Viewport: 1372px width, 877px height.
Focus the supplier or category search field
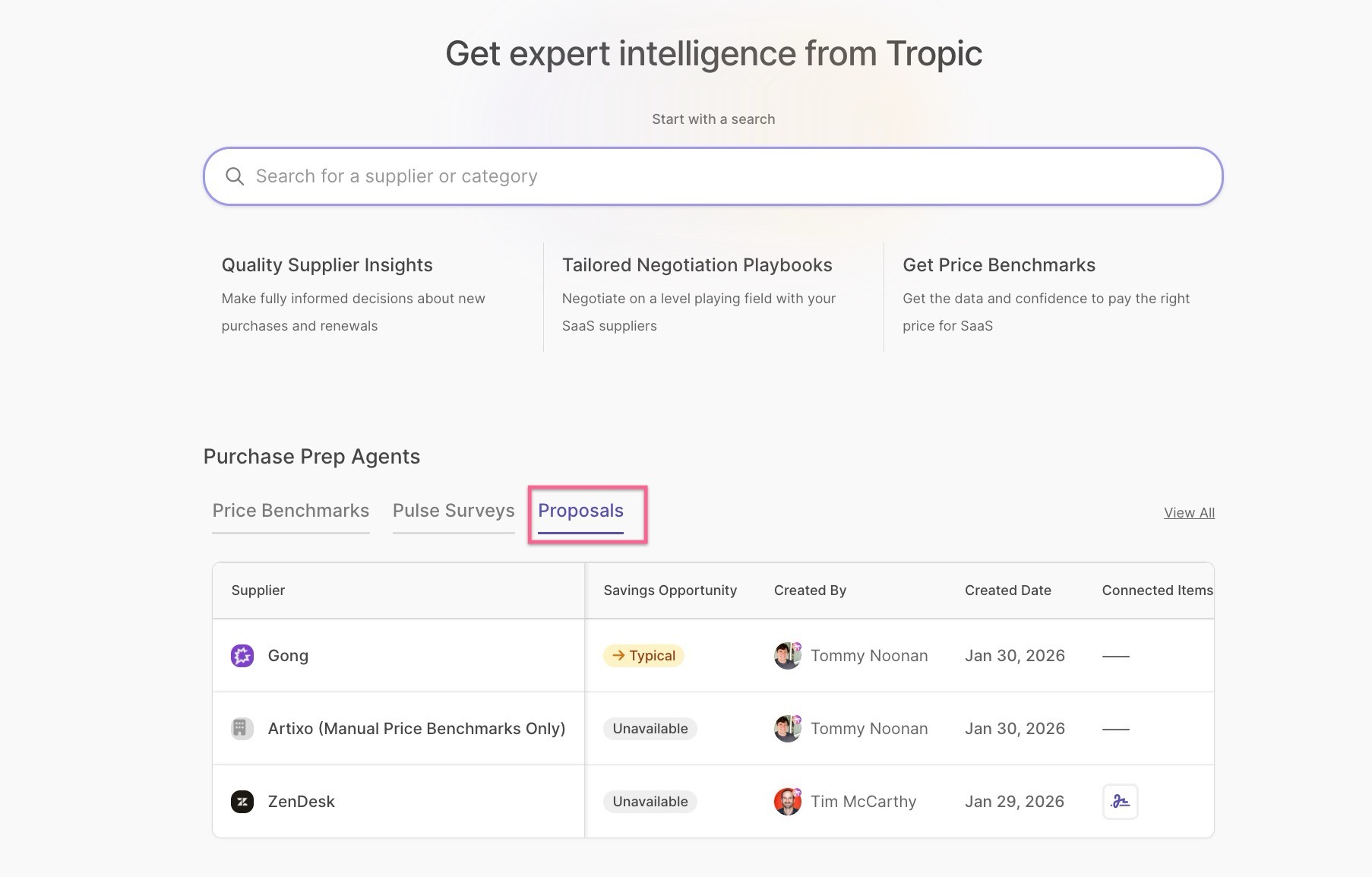pos(713,176)
